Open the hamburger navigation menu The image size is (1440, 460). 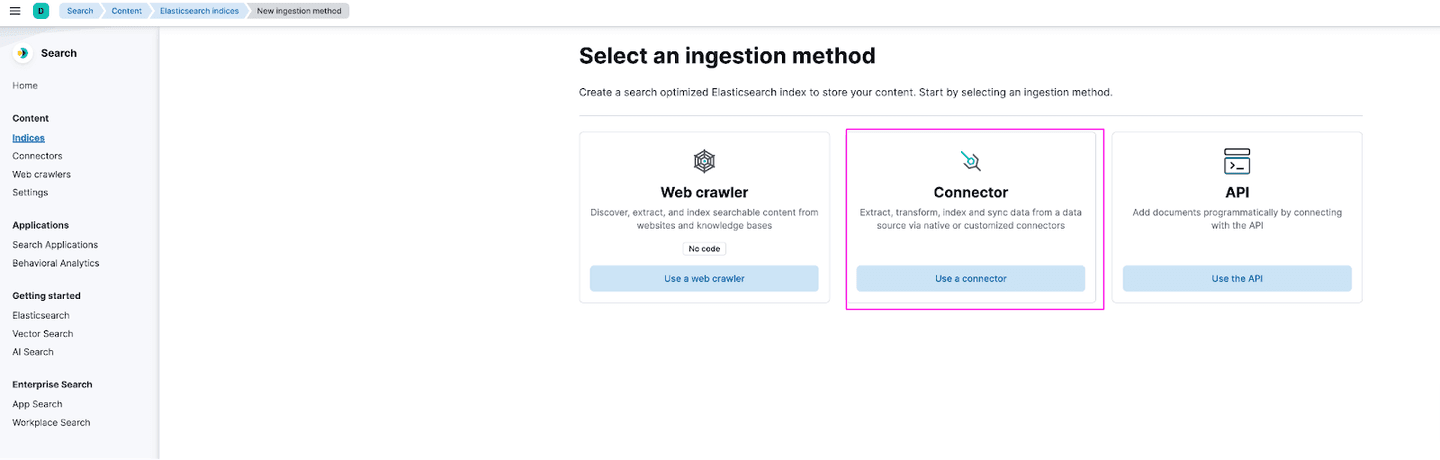tap(15, 11)
